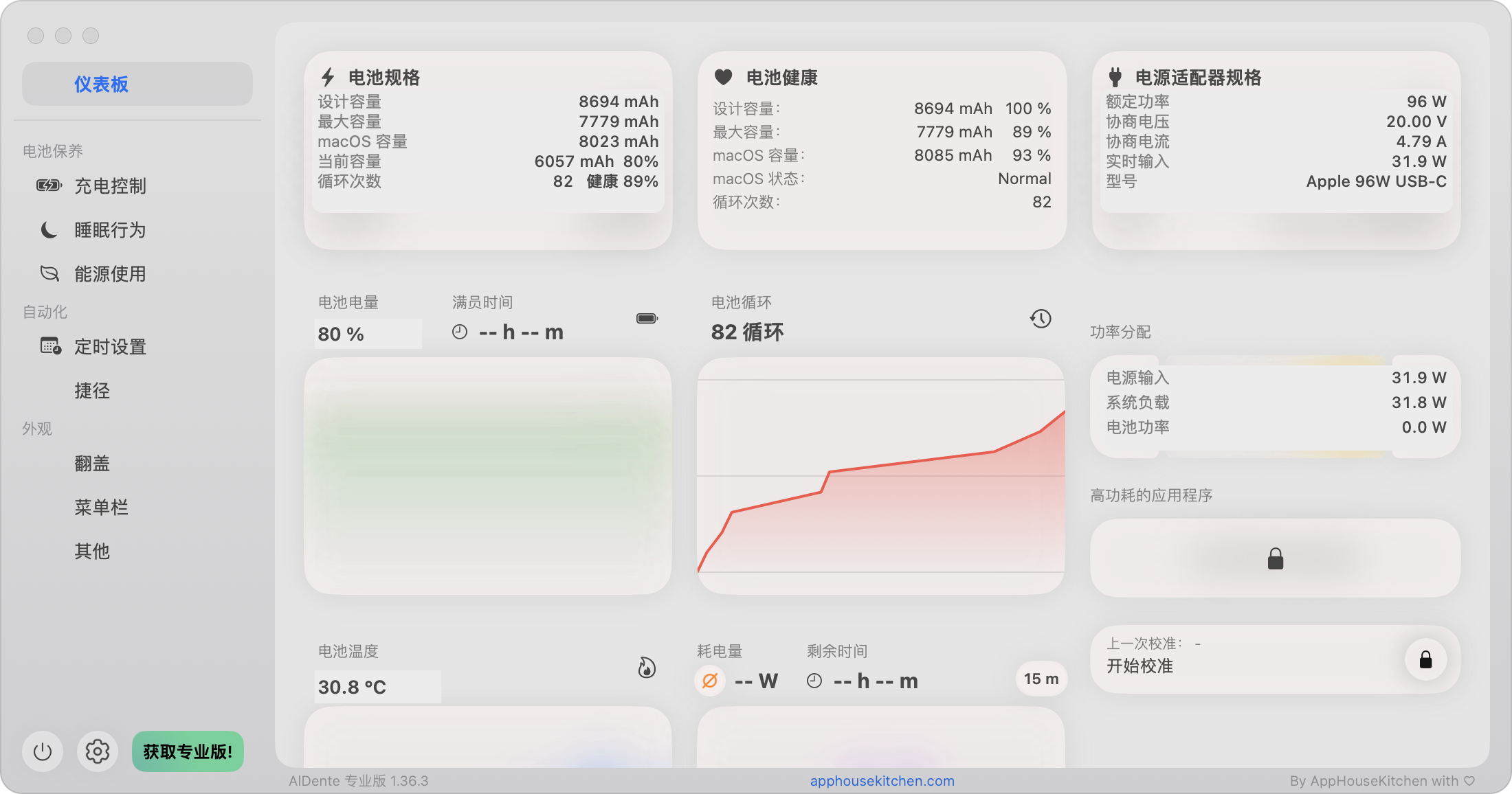
Task: Click the clock icon under 剩余时间
Action: (x=814, y=681)
